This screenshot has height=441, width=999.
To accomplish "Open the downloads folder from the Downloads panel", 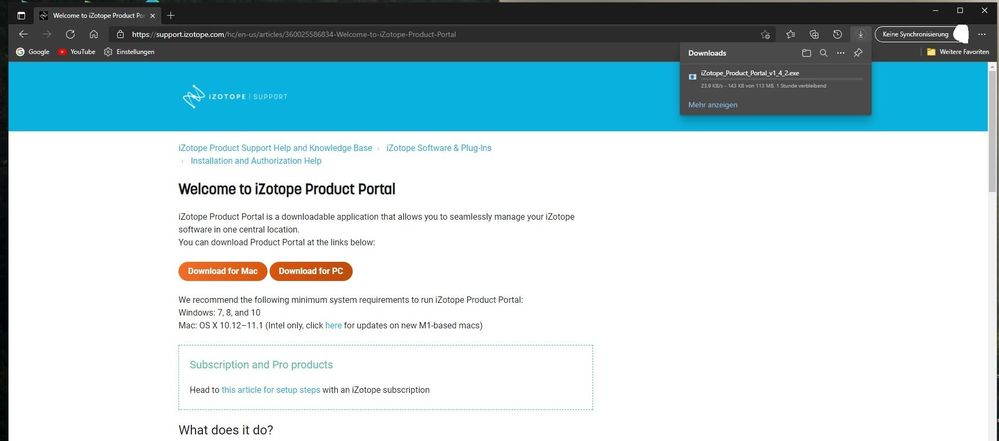I will pyautogui.click(x=806, y=53).
